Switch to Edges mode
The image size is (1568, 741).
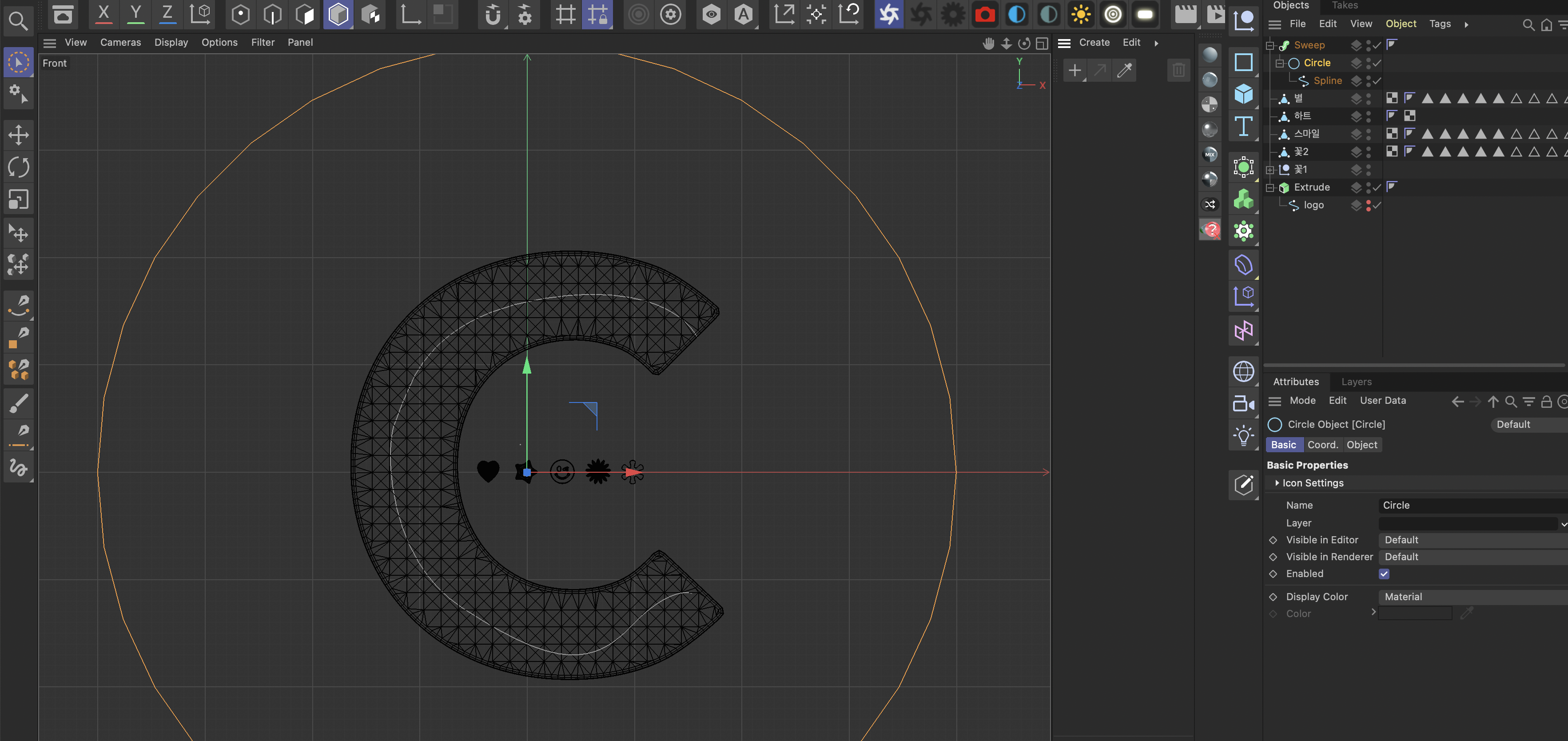coord(273,14)
